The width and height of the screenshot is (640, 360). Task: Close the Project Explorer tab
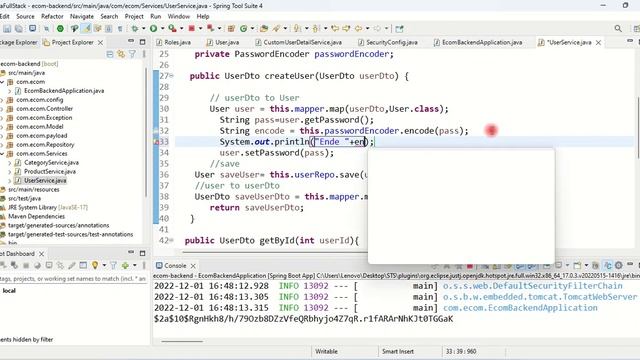click(x=100, y=42)
